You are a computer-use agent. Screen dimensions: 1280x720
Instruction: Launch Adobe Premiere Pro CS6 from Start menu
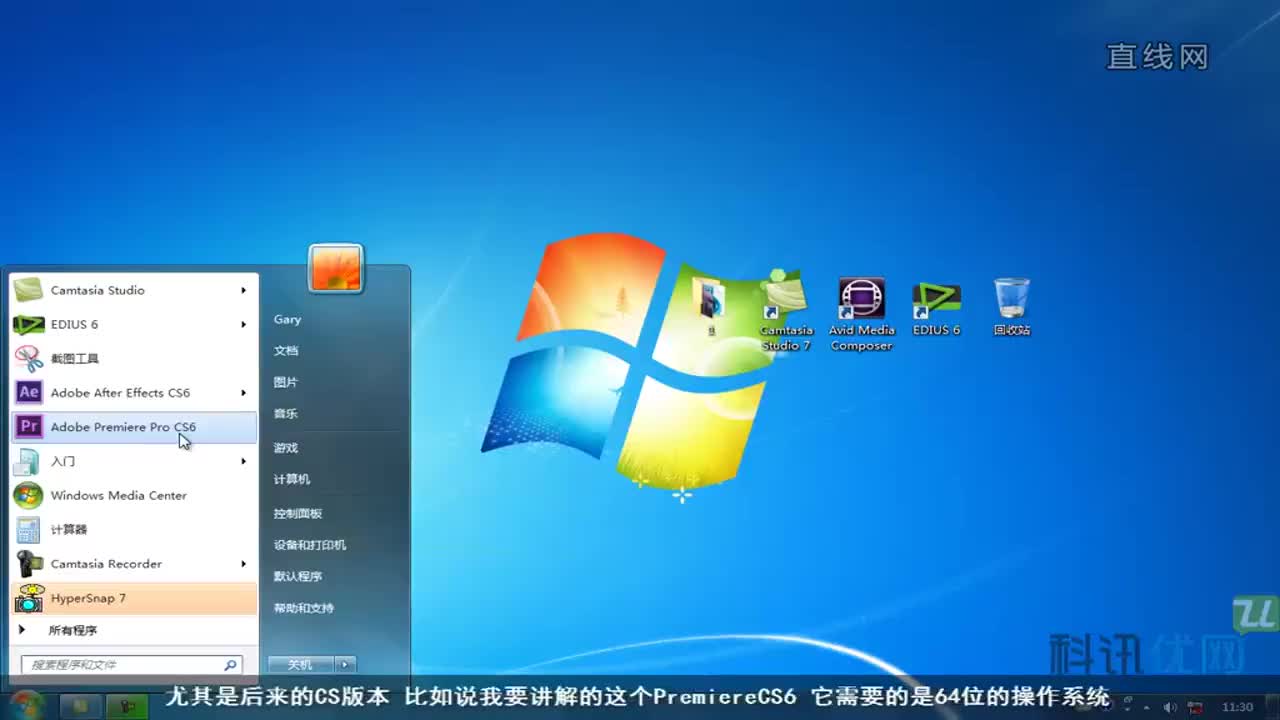123,427
